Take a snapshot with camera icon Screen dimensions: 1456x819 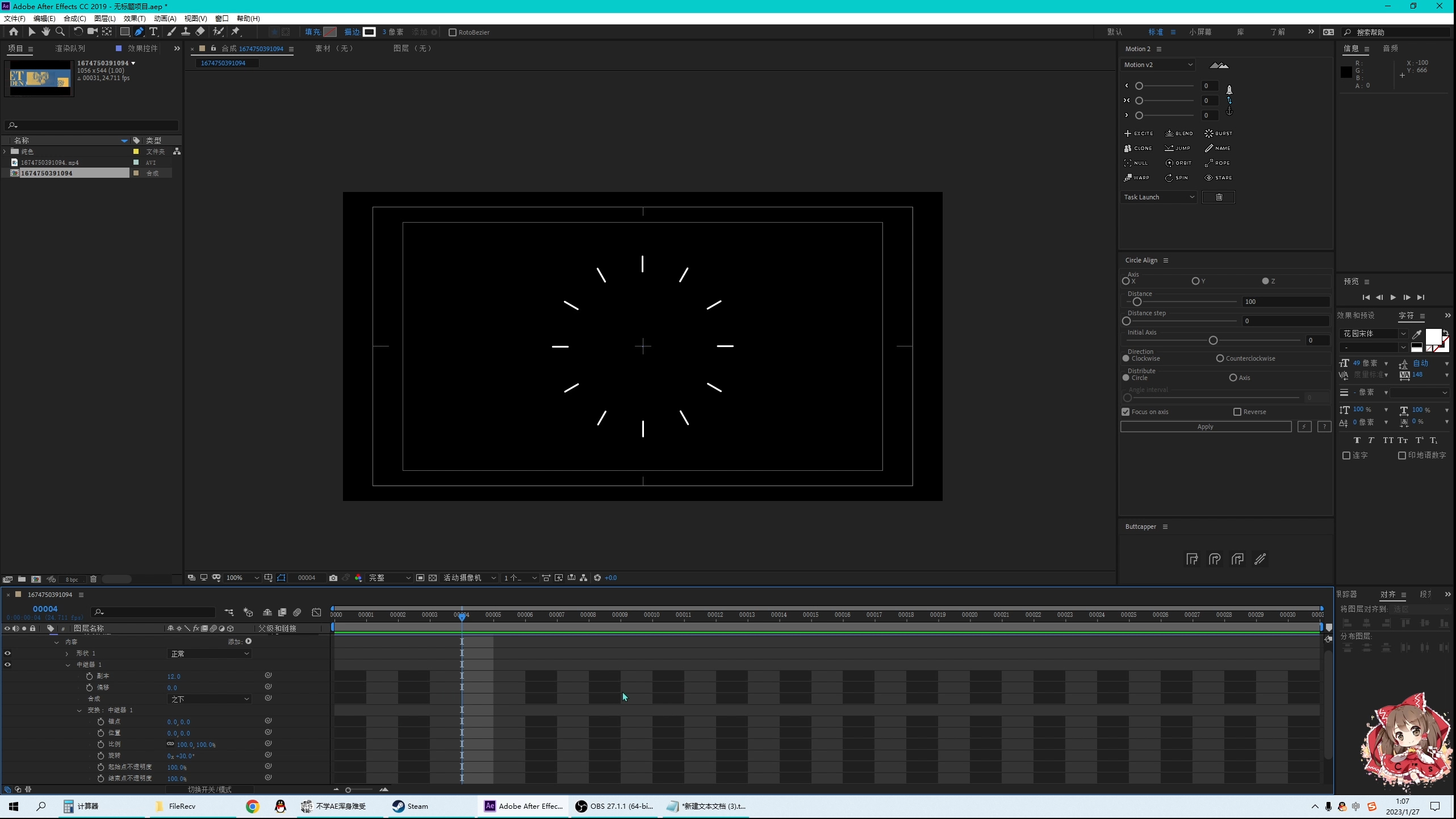[x=333, y=578]
